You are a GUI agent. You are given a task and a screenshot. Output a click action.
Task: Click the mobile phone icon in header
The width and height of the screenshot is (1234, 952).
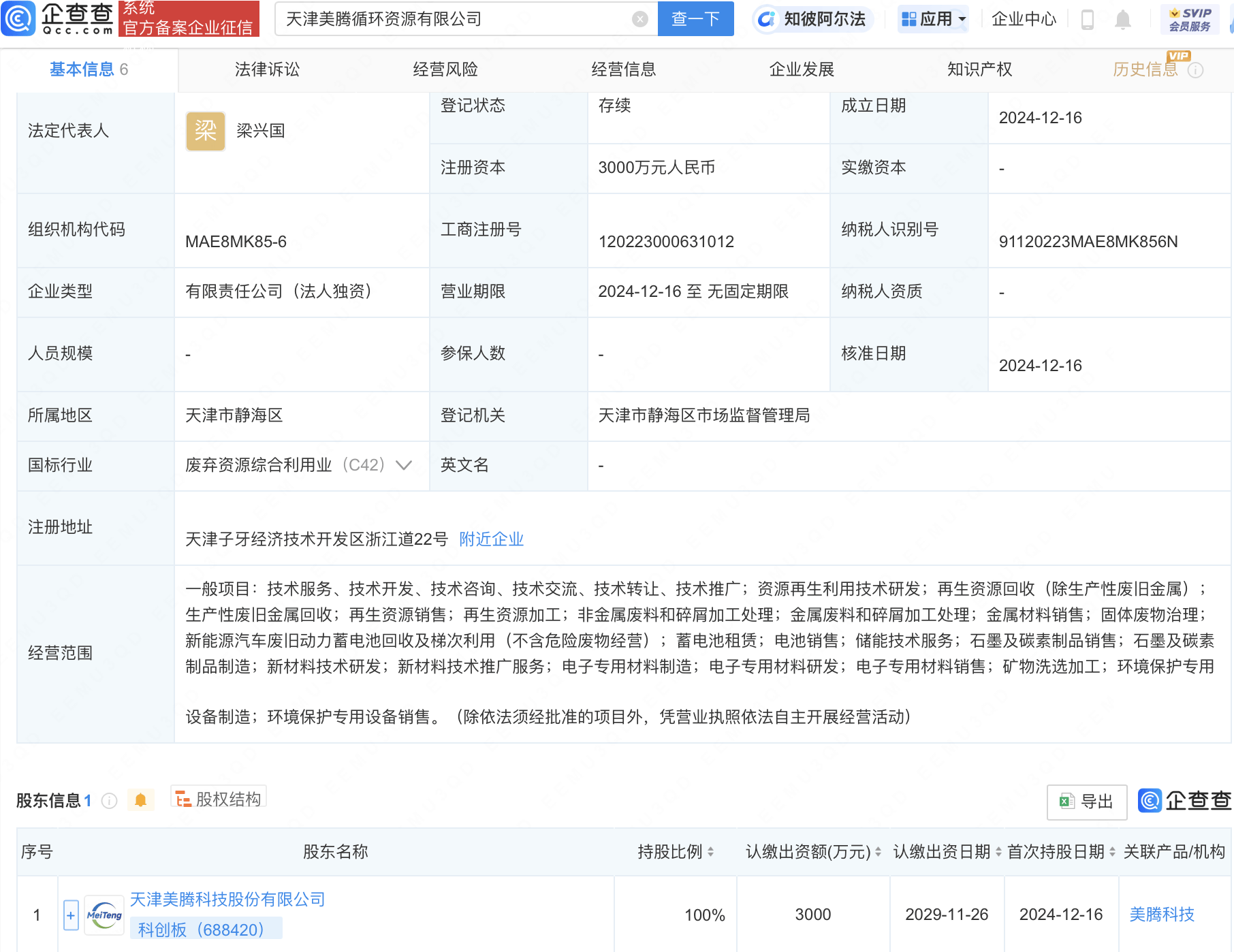click(1088, 20)
